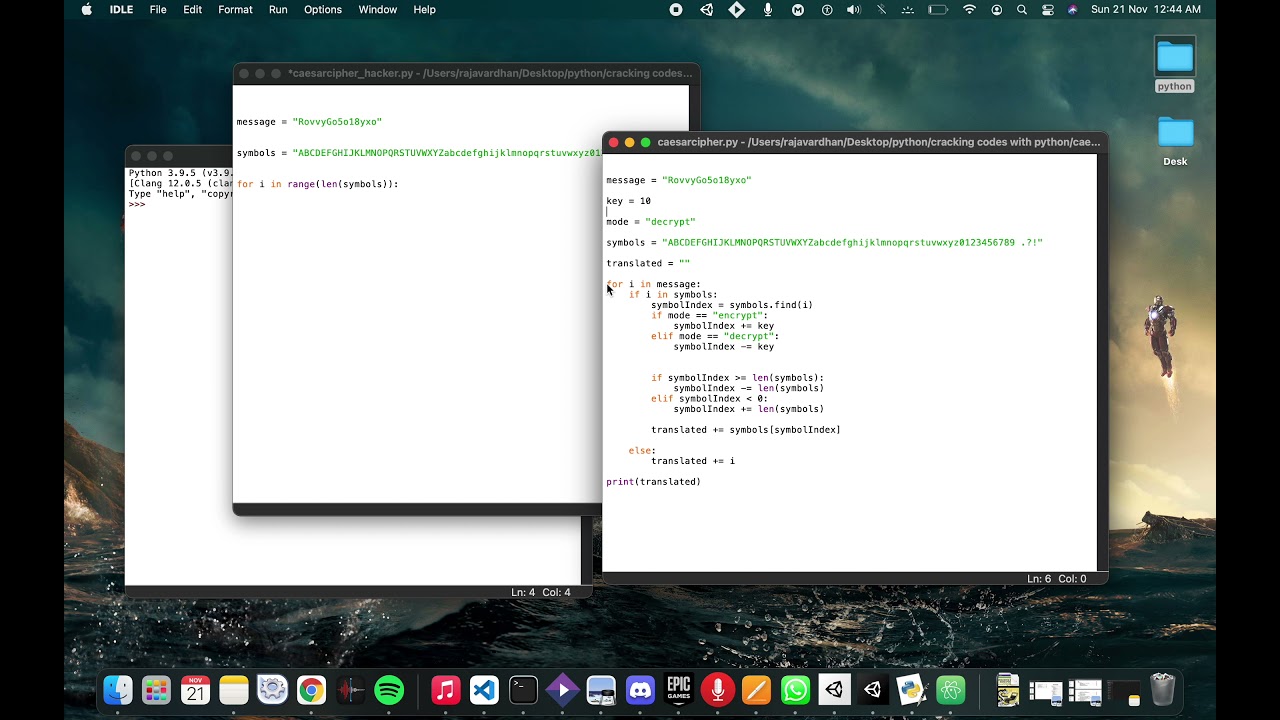Image resolution: width=1280 pixels, height=720 pixels.
Task: Open Pages from the dock
Action: point(756,690)
